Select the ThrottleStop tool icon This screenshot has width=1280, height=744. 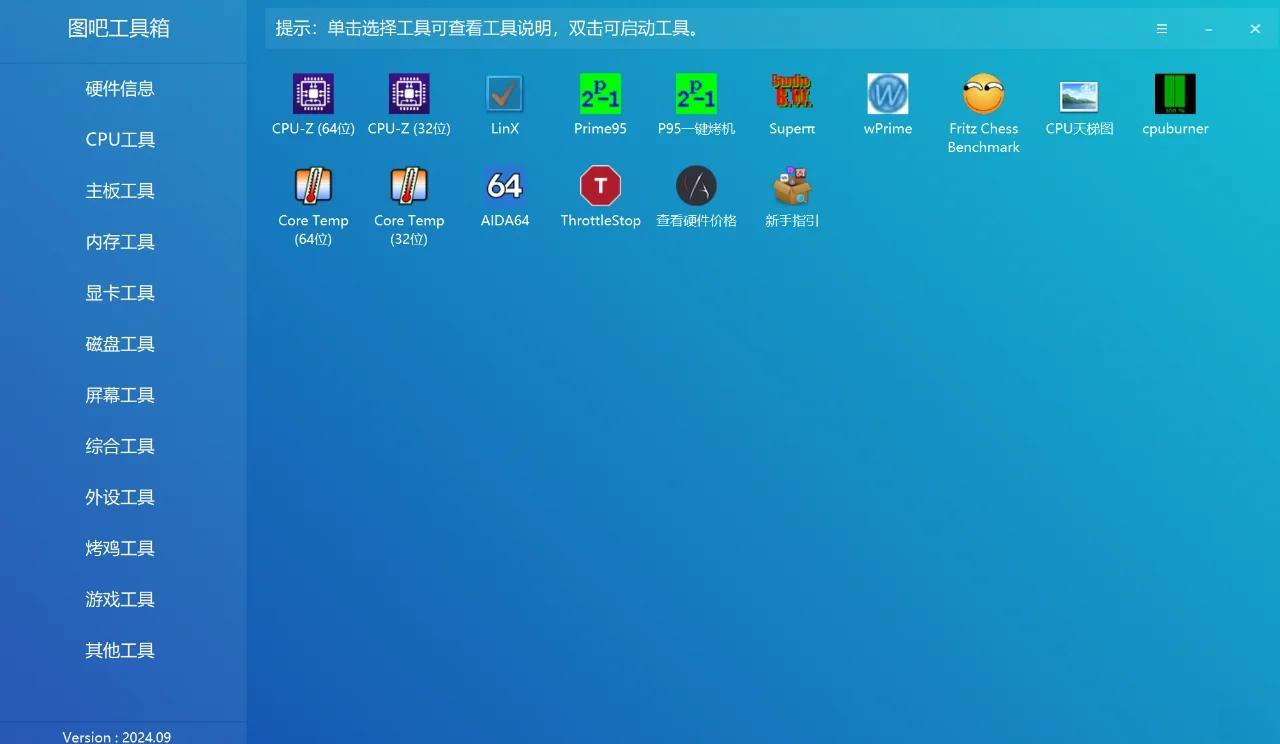[x=600, y=186]
